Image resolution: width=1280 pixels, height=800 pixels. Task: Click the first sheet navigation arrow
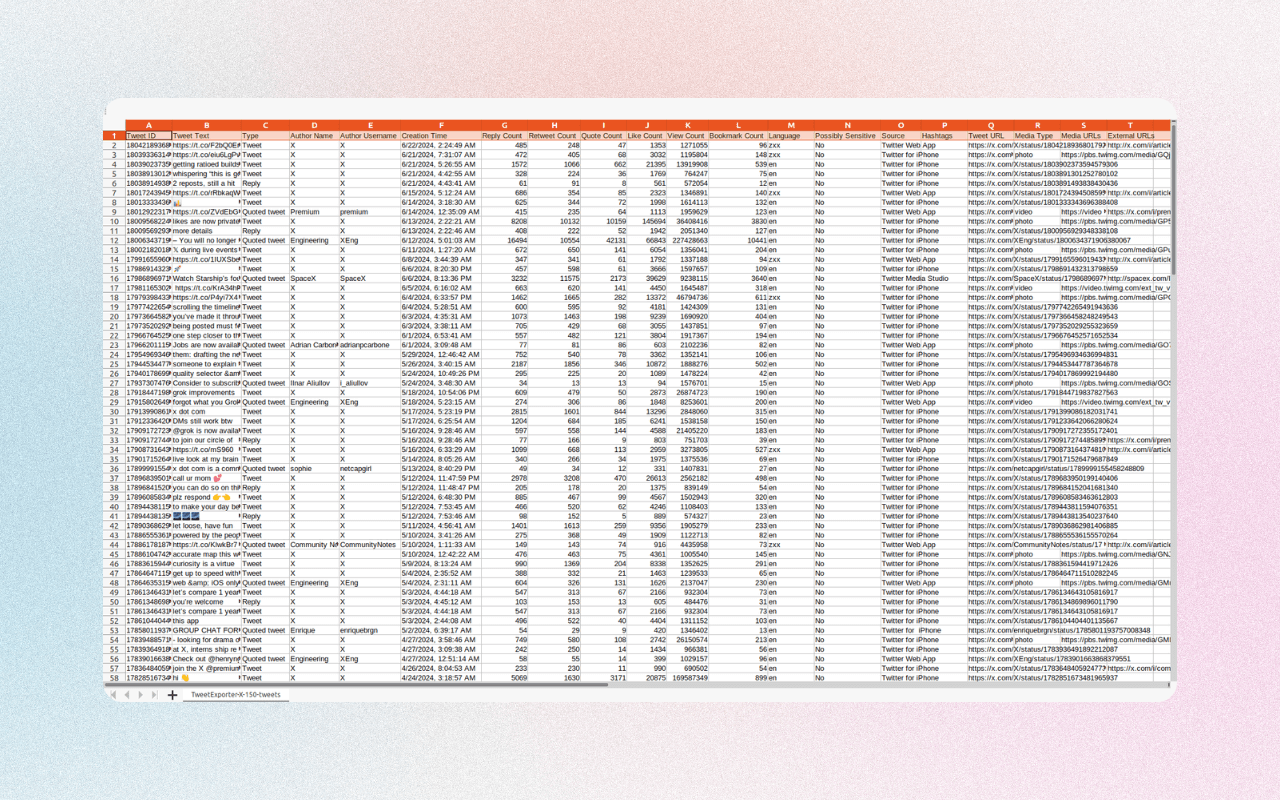(x=113, y=694)
